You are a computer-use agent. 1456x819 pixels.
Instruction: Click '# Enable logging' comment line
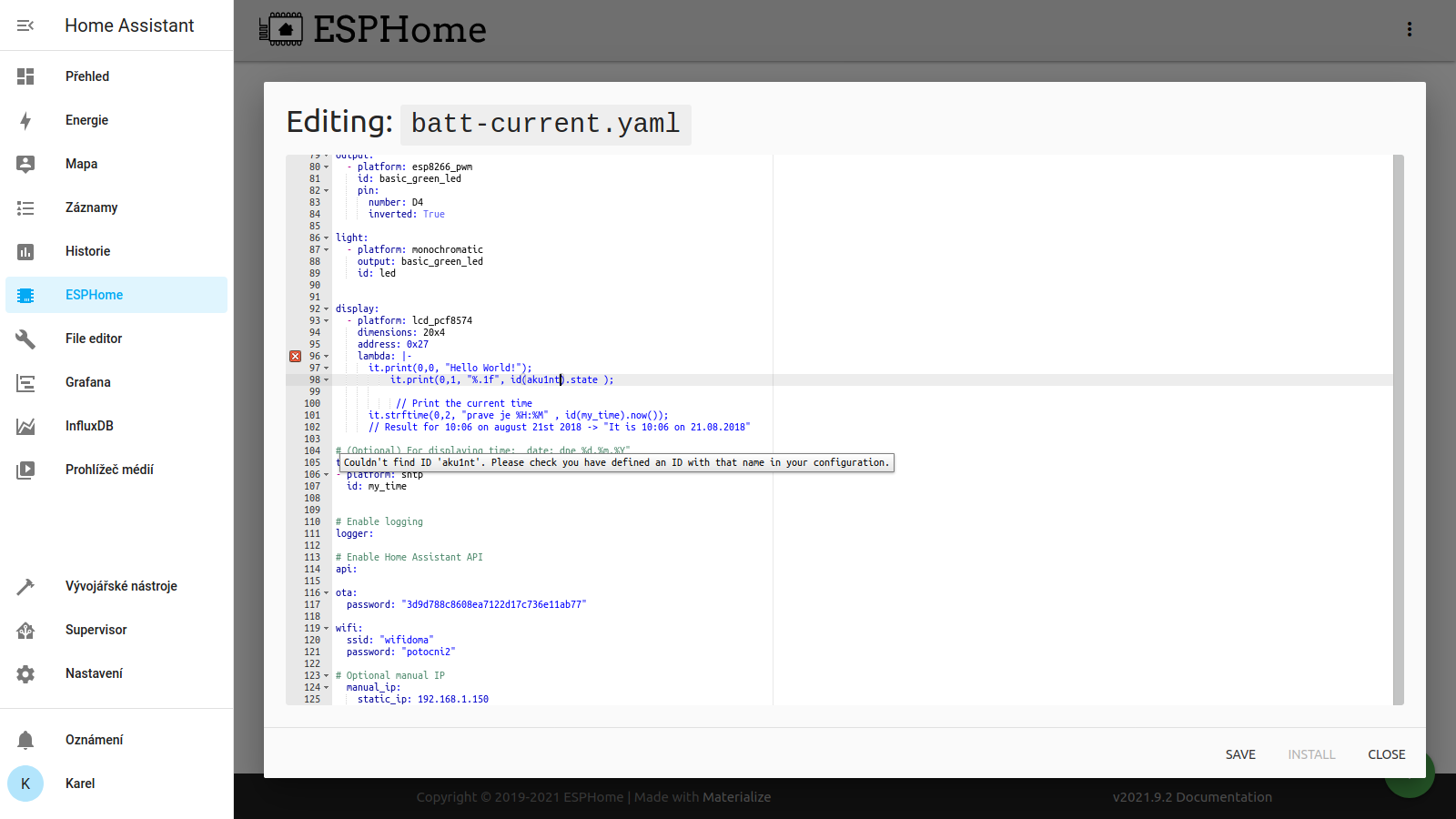(379, 521)
